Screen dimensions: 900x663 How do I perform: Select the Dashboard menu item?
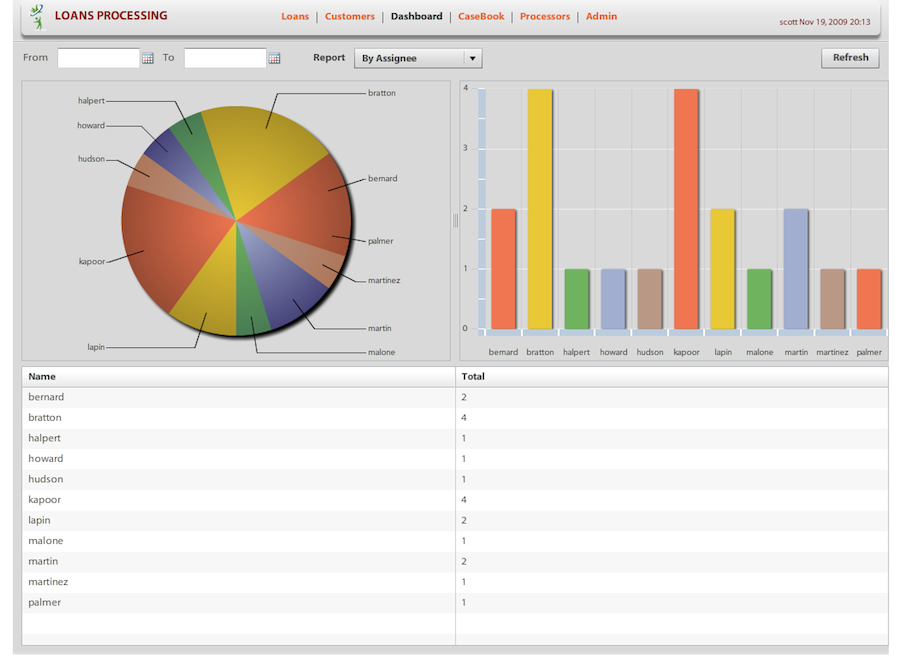417,16
